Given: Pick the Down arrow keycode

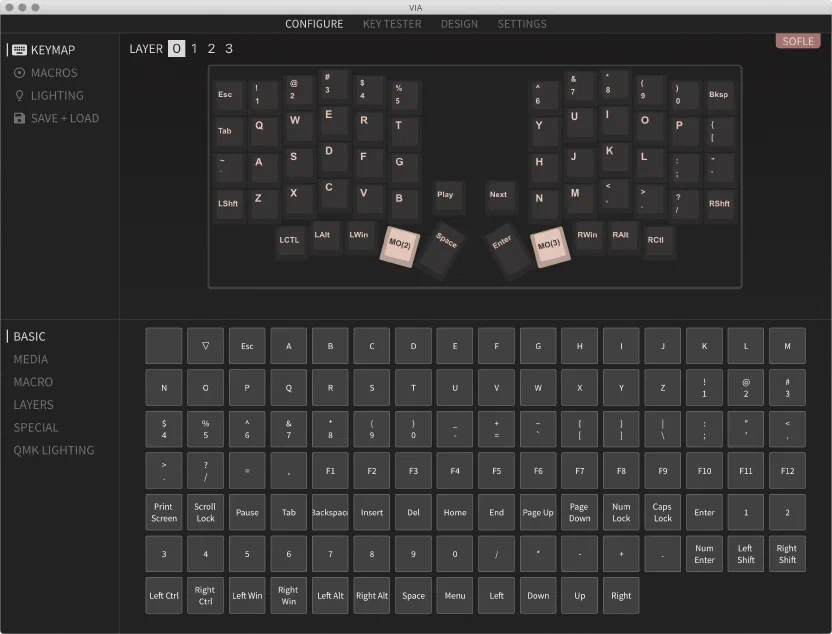Looking at the screenshot, I should (538, 596).
